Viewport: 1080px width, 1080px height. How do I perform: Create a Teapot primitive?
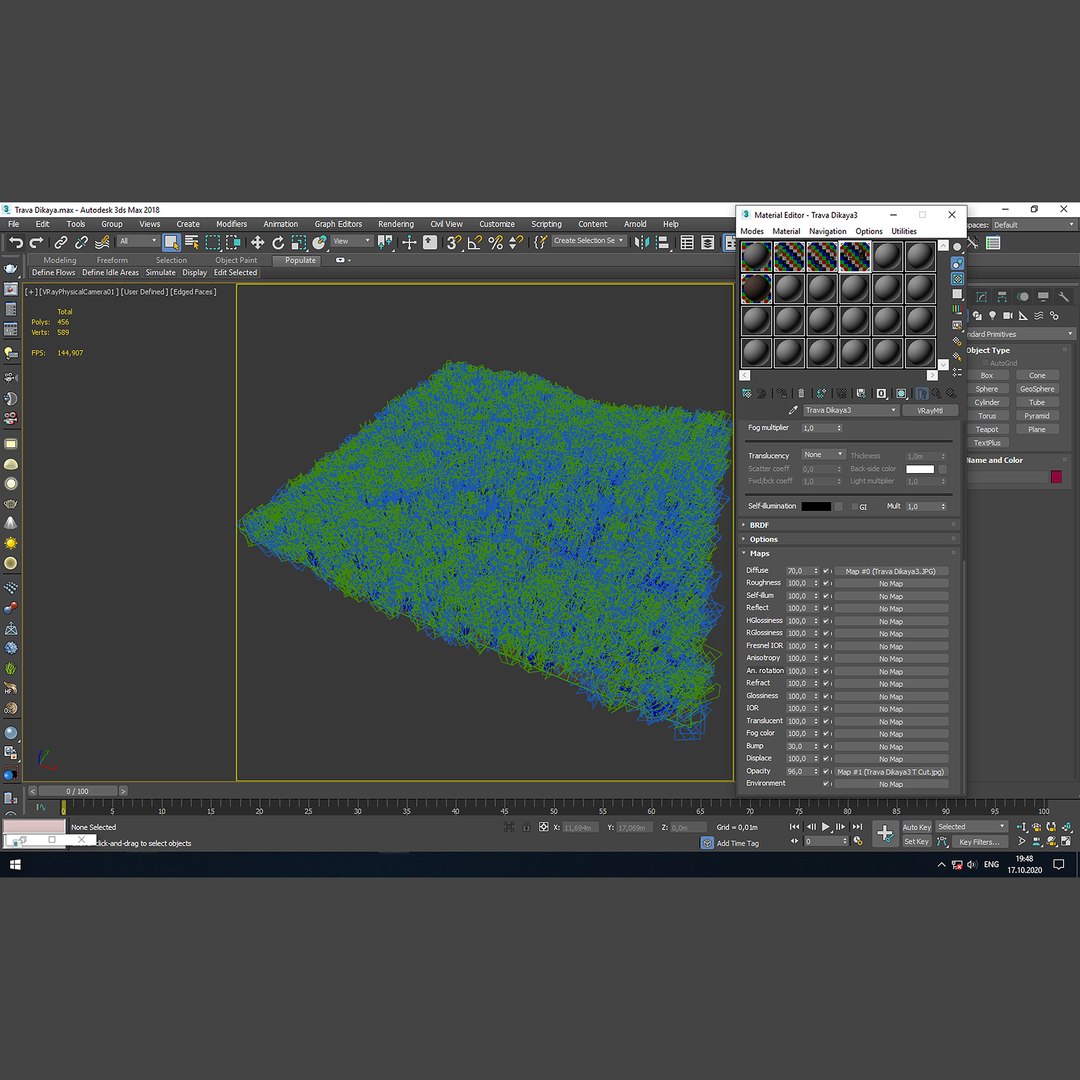(x=986, y=429)
